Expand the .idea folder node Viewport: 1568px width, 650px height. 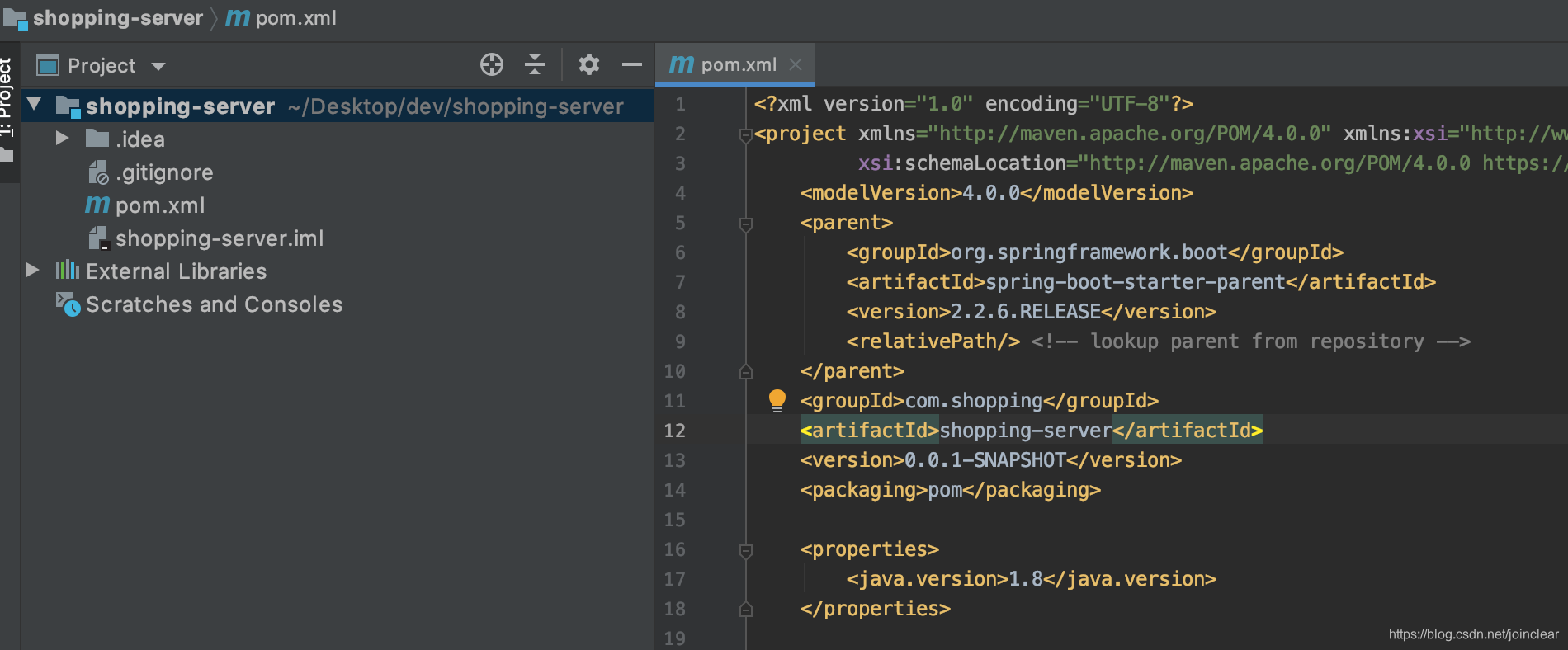click(62, 138)
